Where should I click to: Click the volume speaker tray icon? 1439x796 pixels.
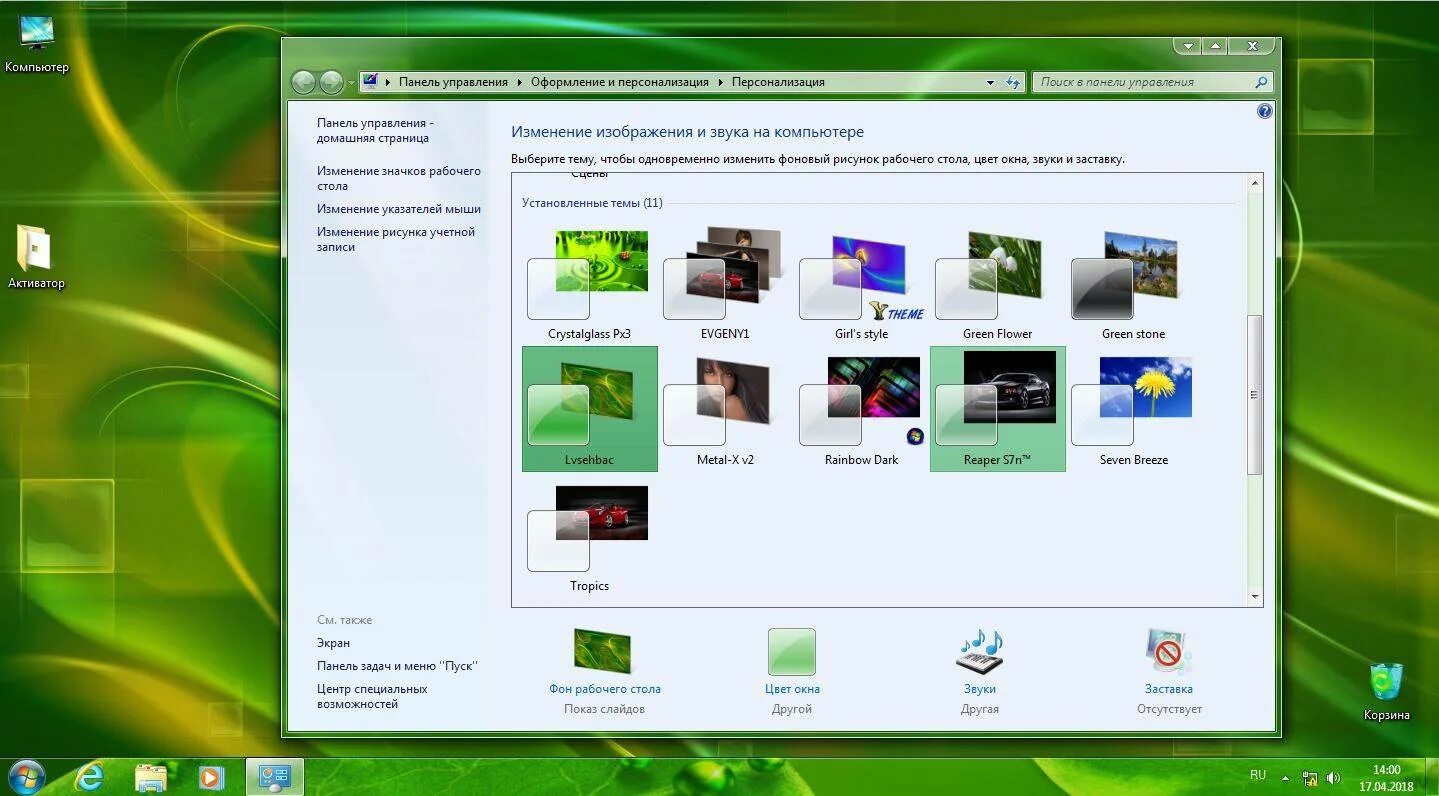pos(1334,777)
